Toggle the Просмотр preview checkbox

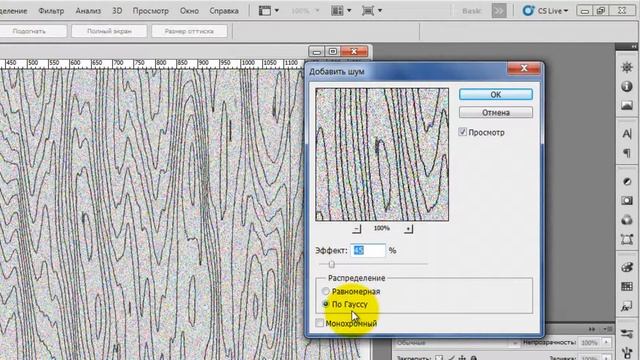(x=462, y=132)
